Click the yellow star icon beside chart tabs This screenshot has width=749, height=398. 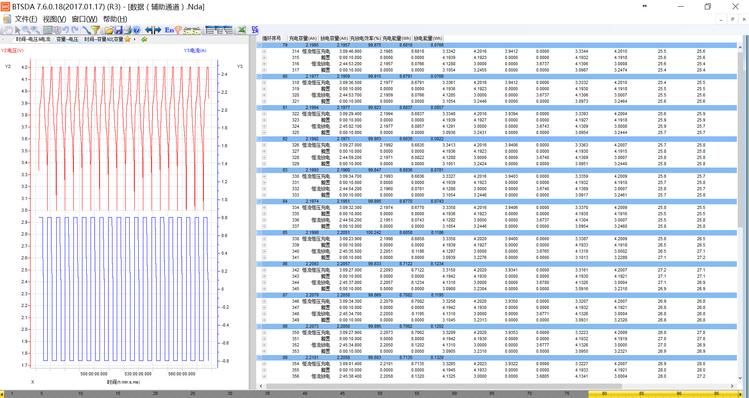click(x=128, y=39)
